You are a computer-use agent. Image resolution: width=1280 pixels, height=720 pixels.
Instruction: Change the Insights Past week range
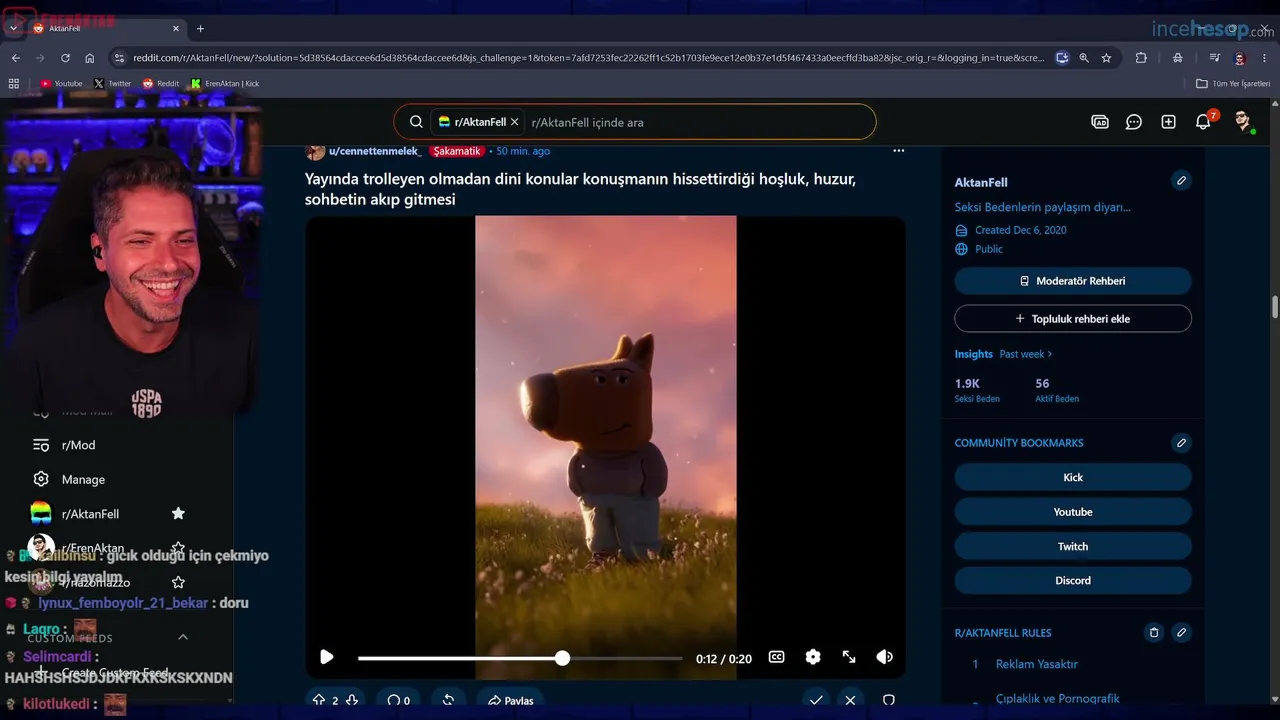coord(1026,354)
